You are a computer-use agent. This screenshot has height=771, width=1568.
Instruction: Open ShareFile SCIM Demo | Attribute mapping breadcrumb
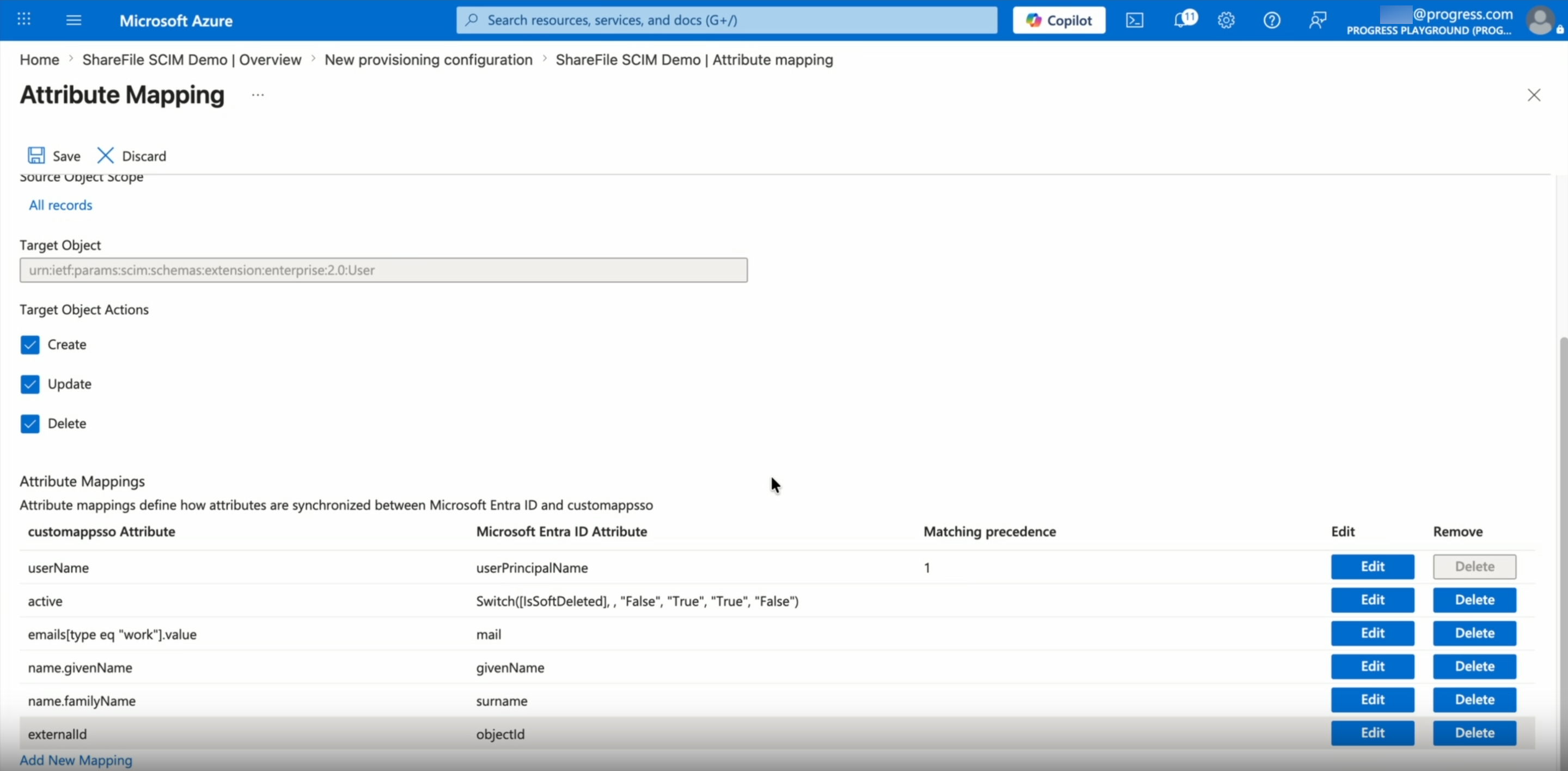click(x=694, y=60)
